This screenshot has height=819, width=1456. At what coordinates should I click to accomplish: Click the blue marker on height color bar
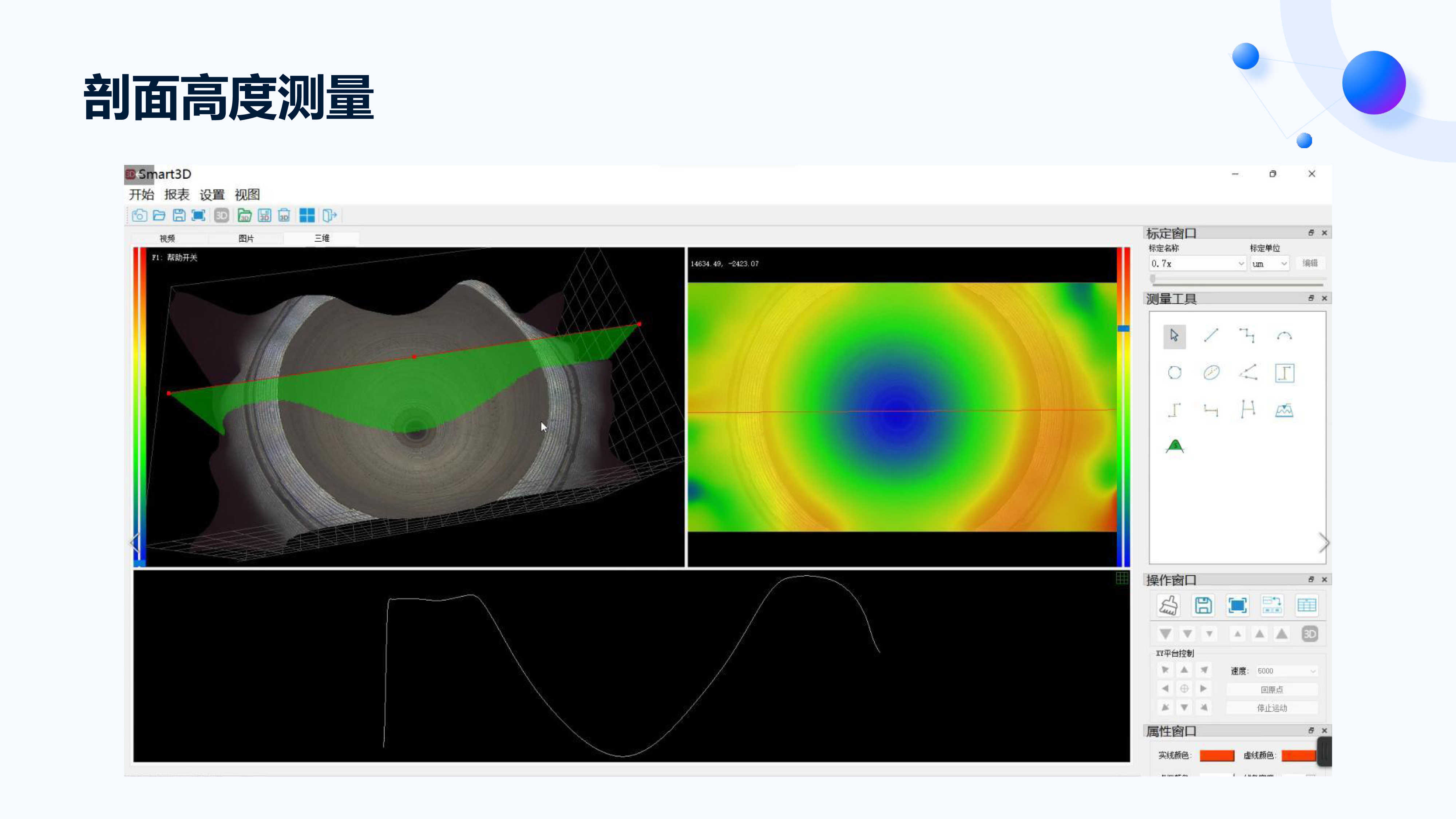point(1123,328)
